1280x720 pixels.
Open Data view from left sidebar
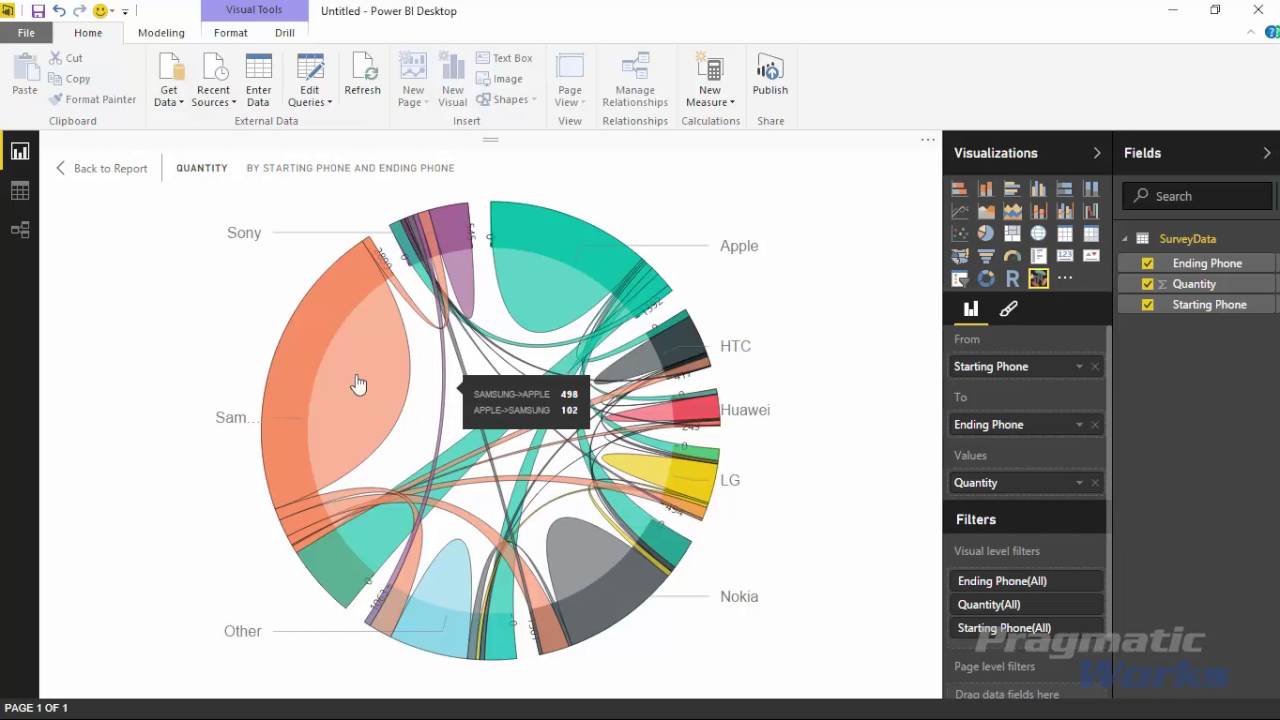tap(20, 191)
